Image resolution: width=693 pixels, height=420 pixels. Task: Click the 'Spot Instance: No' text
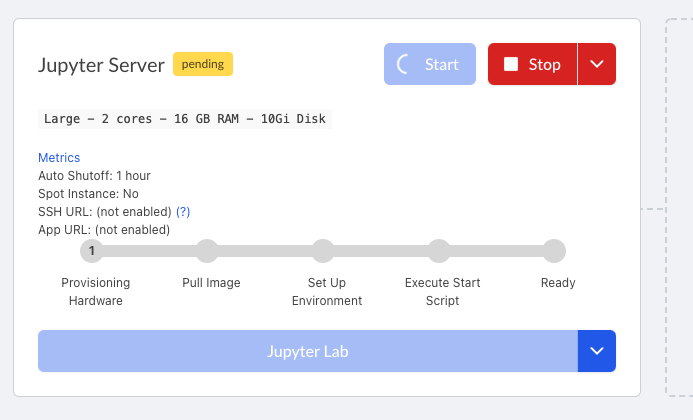click(x=88, y=194)
